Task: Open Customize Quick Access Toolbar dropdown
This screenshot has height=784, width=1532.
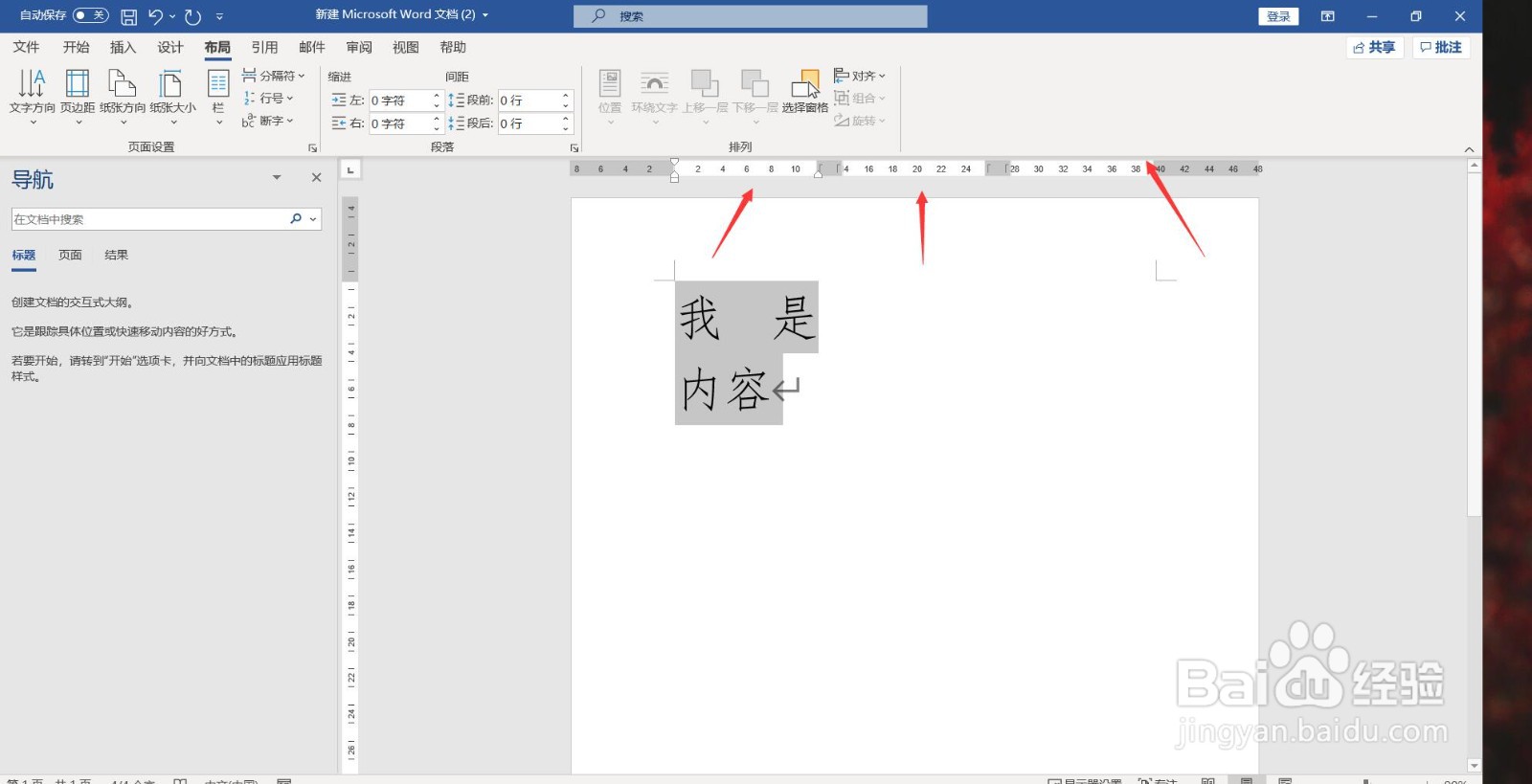Action: 219,16
